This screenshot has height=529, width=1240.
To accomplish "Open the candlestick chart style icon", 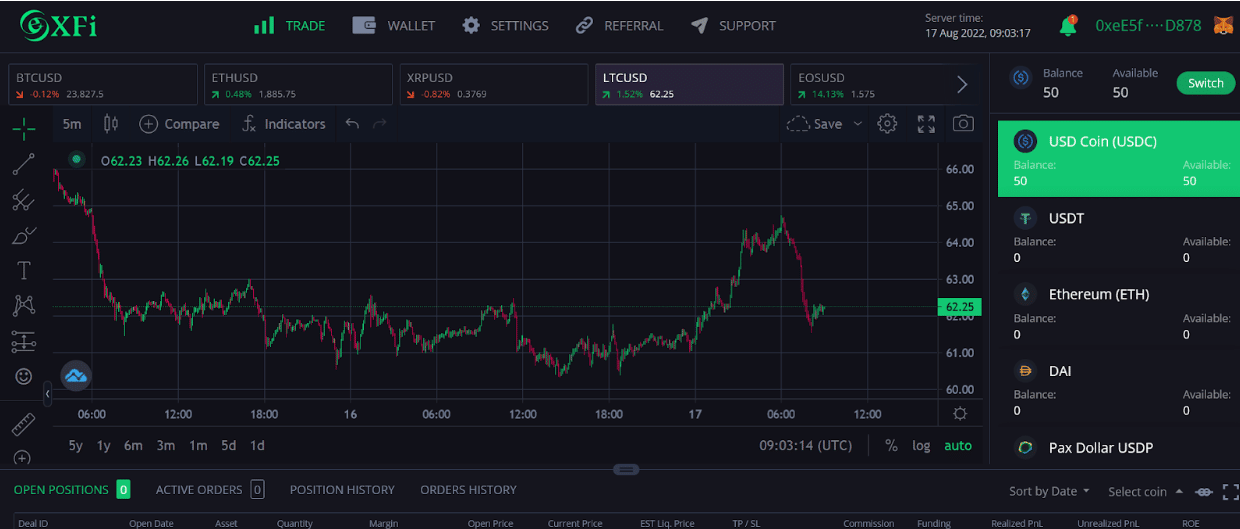I will tap(111, 124).
